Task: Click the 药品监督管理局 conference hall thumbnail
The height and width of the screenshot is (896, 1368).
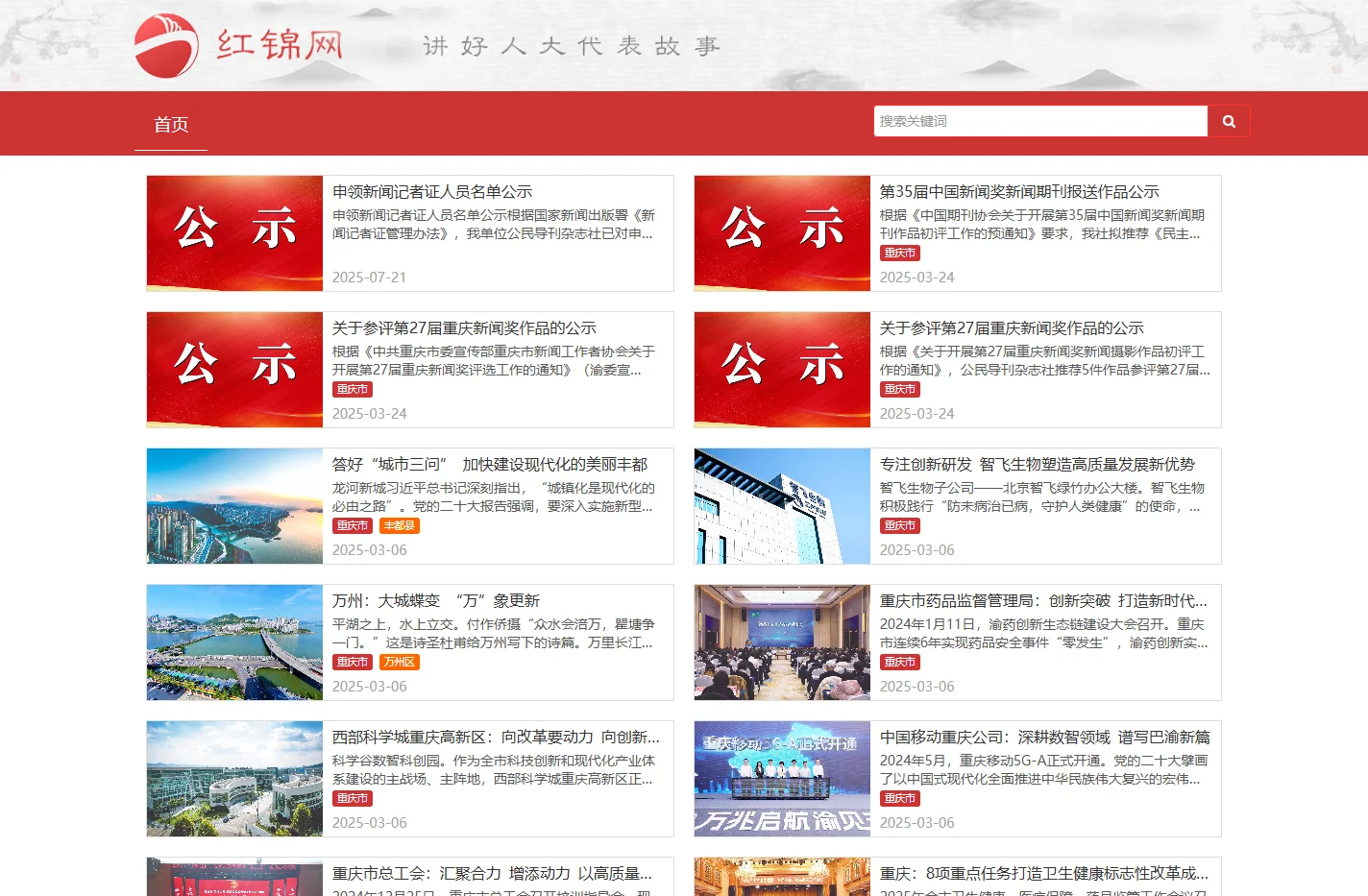Action: click(x=782, y=642)
